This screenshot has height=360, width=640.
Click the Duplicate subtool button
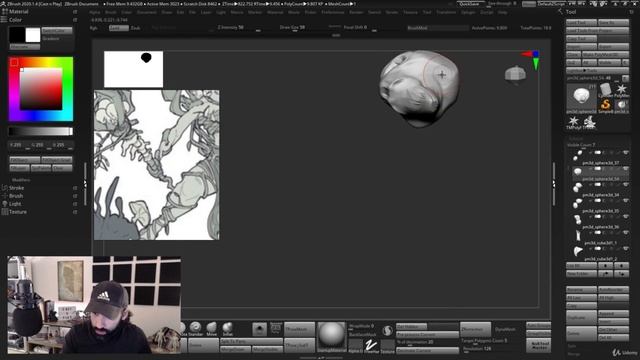pos(581,317)
